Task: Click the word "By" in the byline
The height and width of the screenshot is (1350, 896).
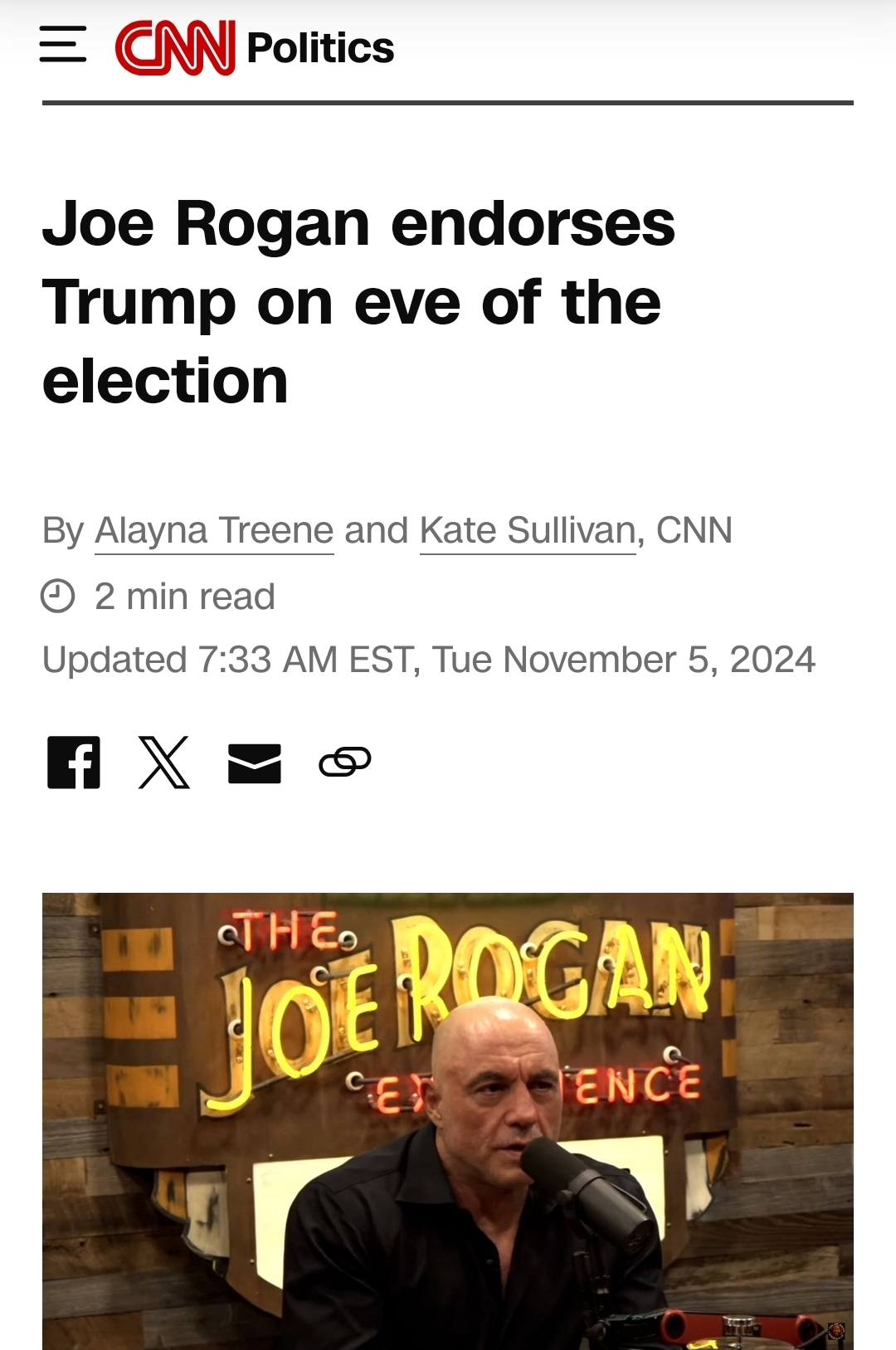Action: (63, 530)
